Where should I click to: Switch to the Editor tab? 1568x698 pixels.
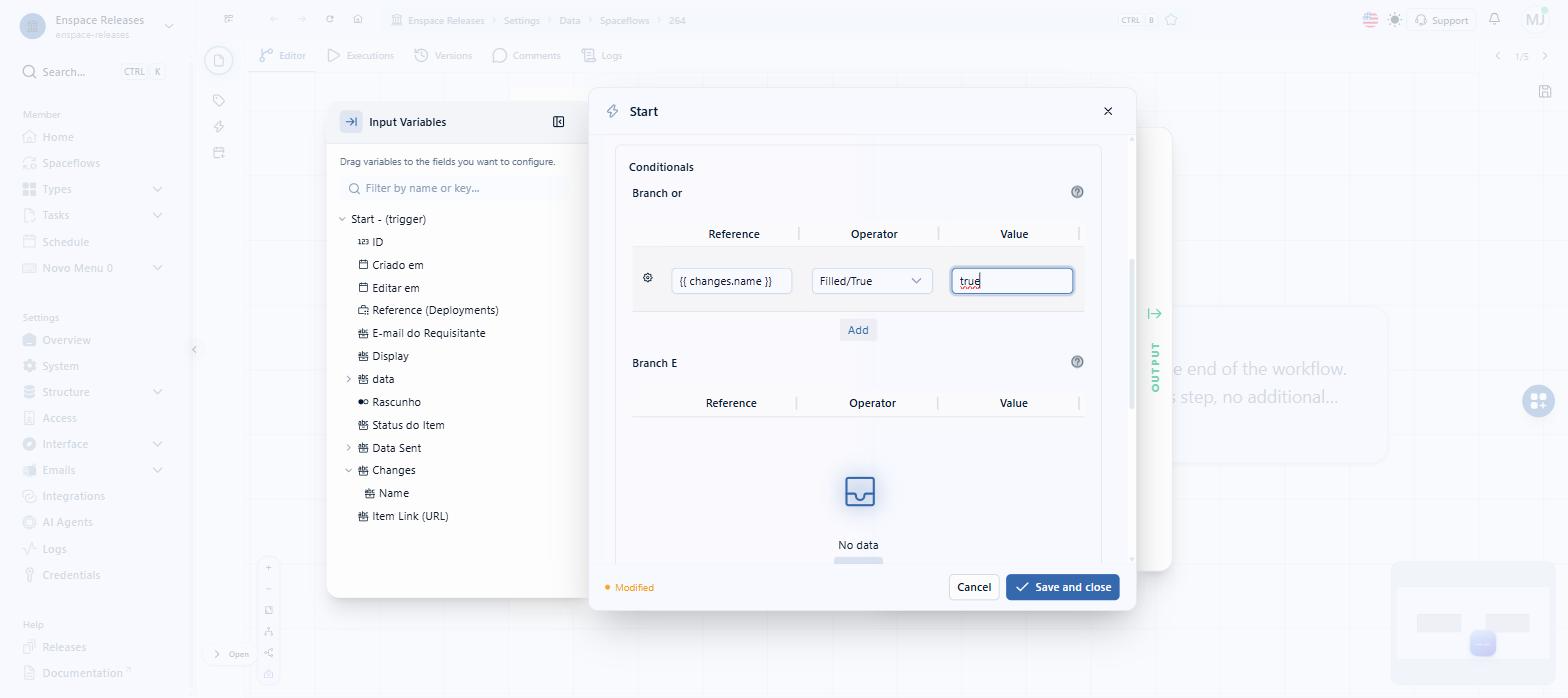coord(282,55)
